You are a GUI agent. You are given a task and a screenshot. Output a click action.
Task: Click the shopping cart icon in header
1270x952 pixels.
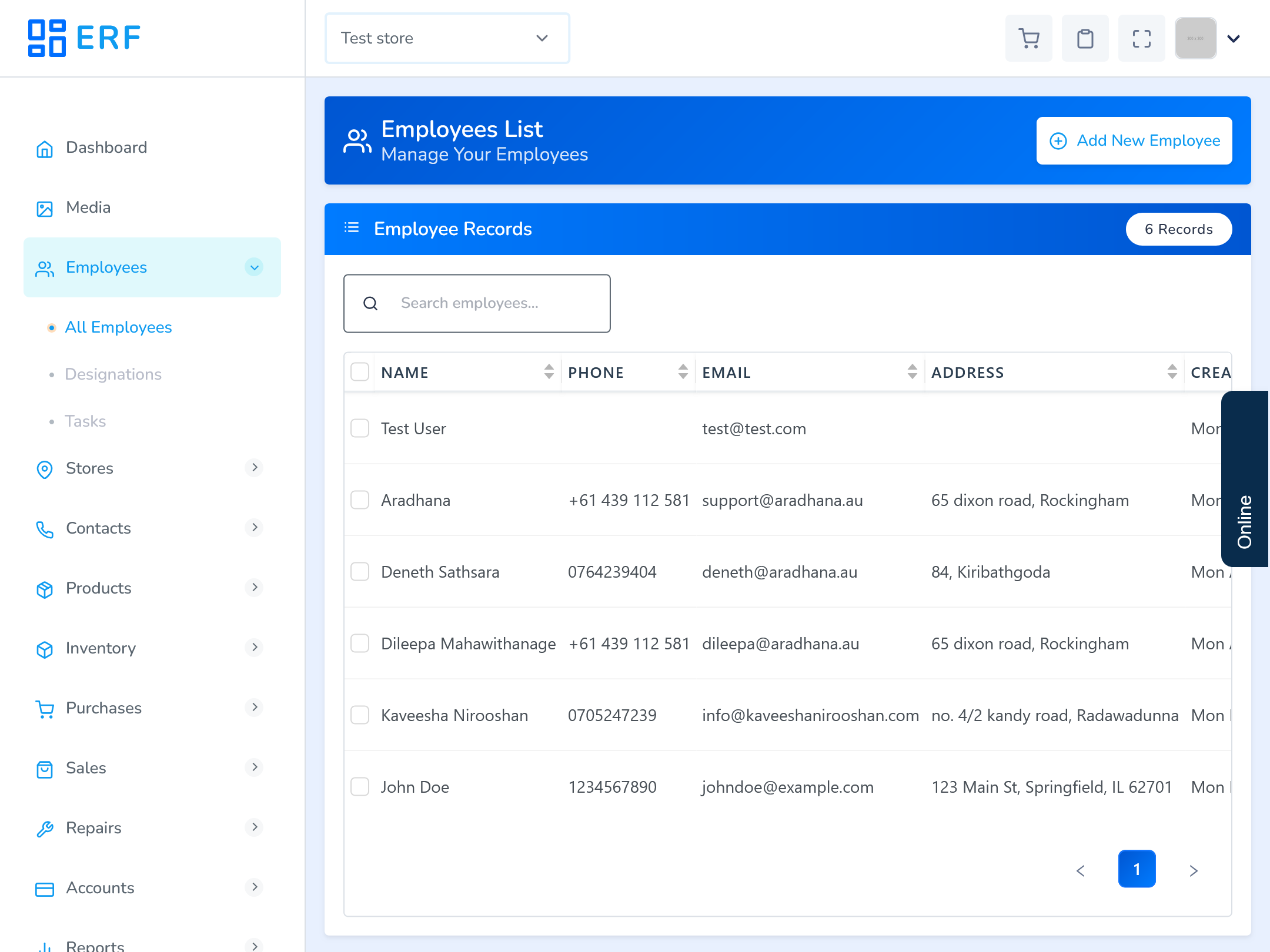(1028, 39)
